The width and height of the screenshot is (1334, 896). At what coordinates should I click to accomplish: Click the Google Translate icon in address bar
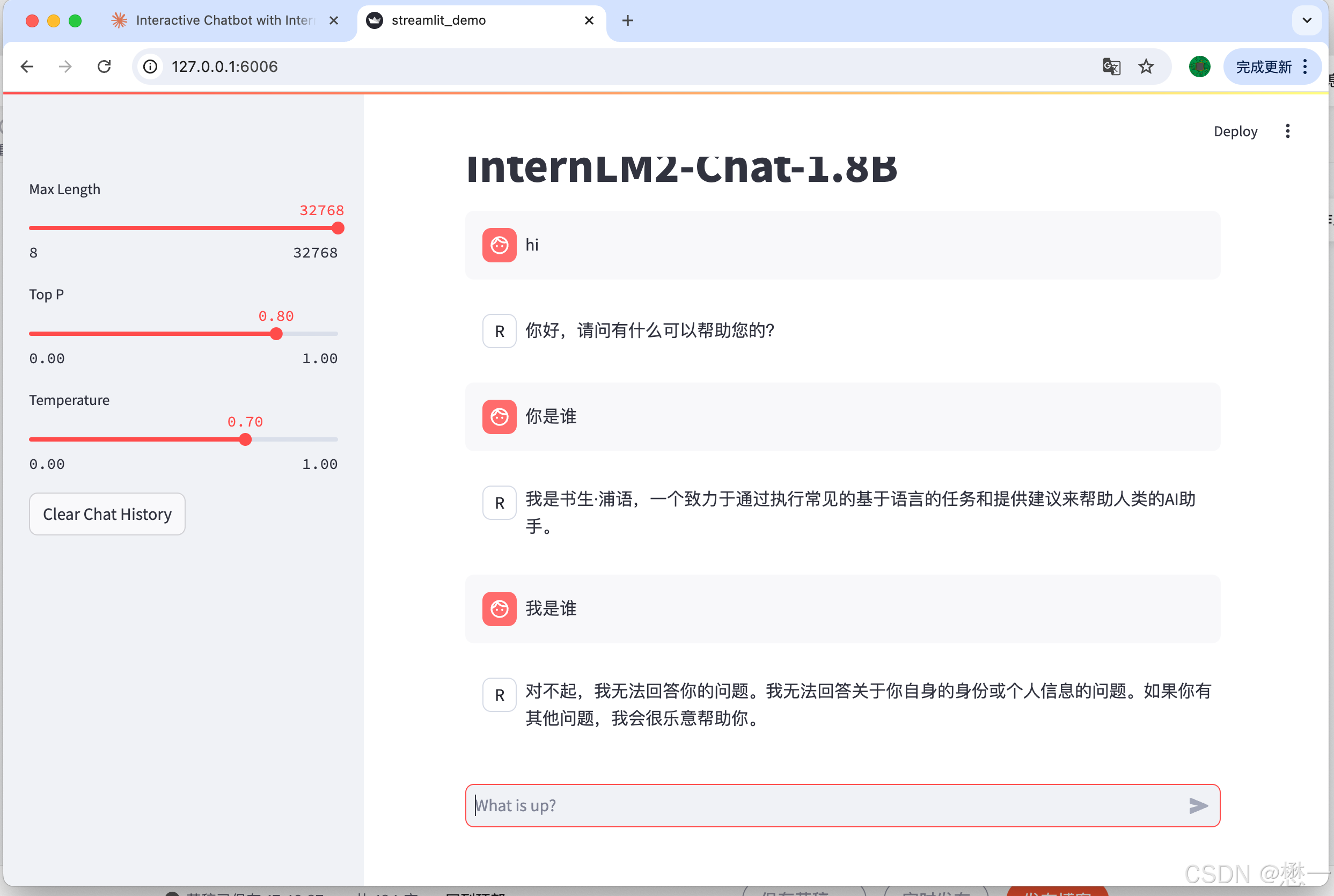tap(1111, 67)
